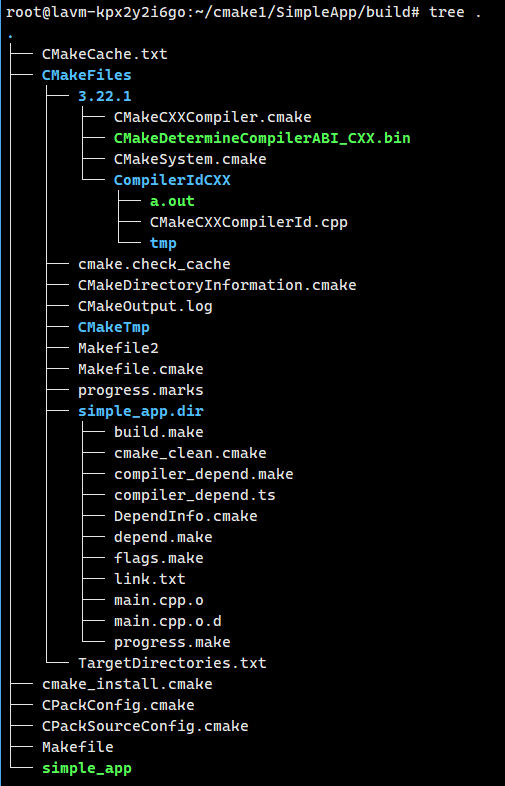
Task: Click the 3.22.1 directory entry
Action: pyautogui.click(x=105, y=96)
